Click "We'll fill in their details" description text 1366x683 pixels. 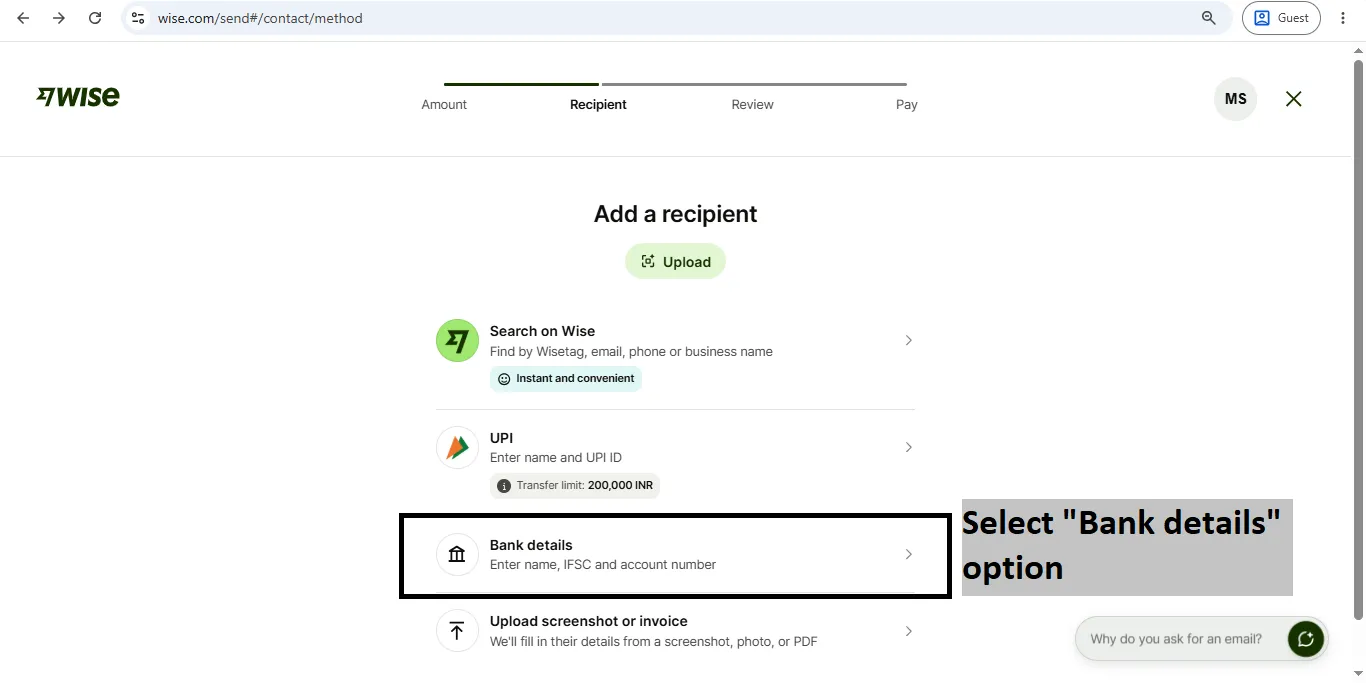click(x=654, y=642)
